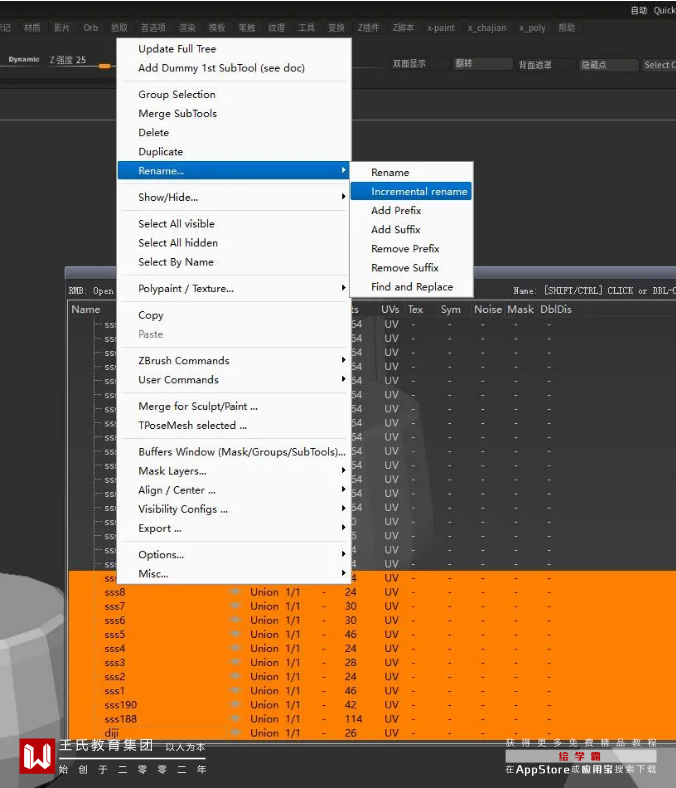Open the Orb menu in menu bar

pyautogui.click(x=91, y=28)
